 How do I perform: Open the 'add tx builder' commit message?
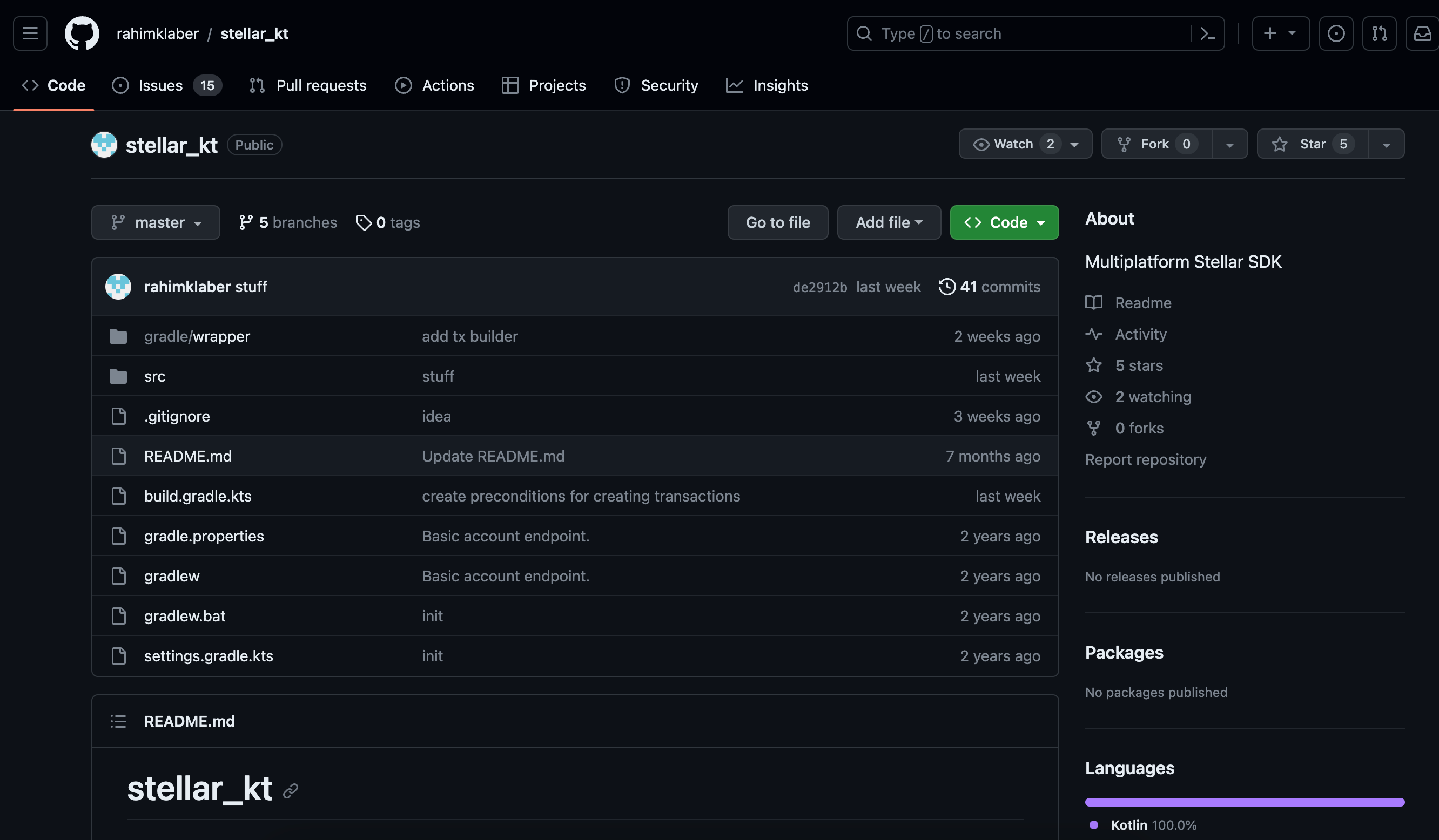pyautogui.click(x=470, y=337)
